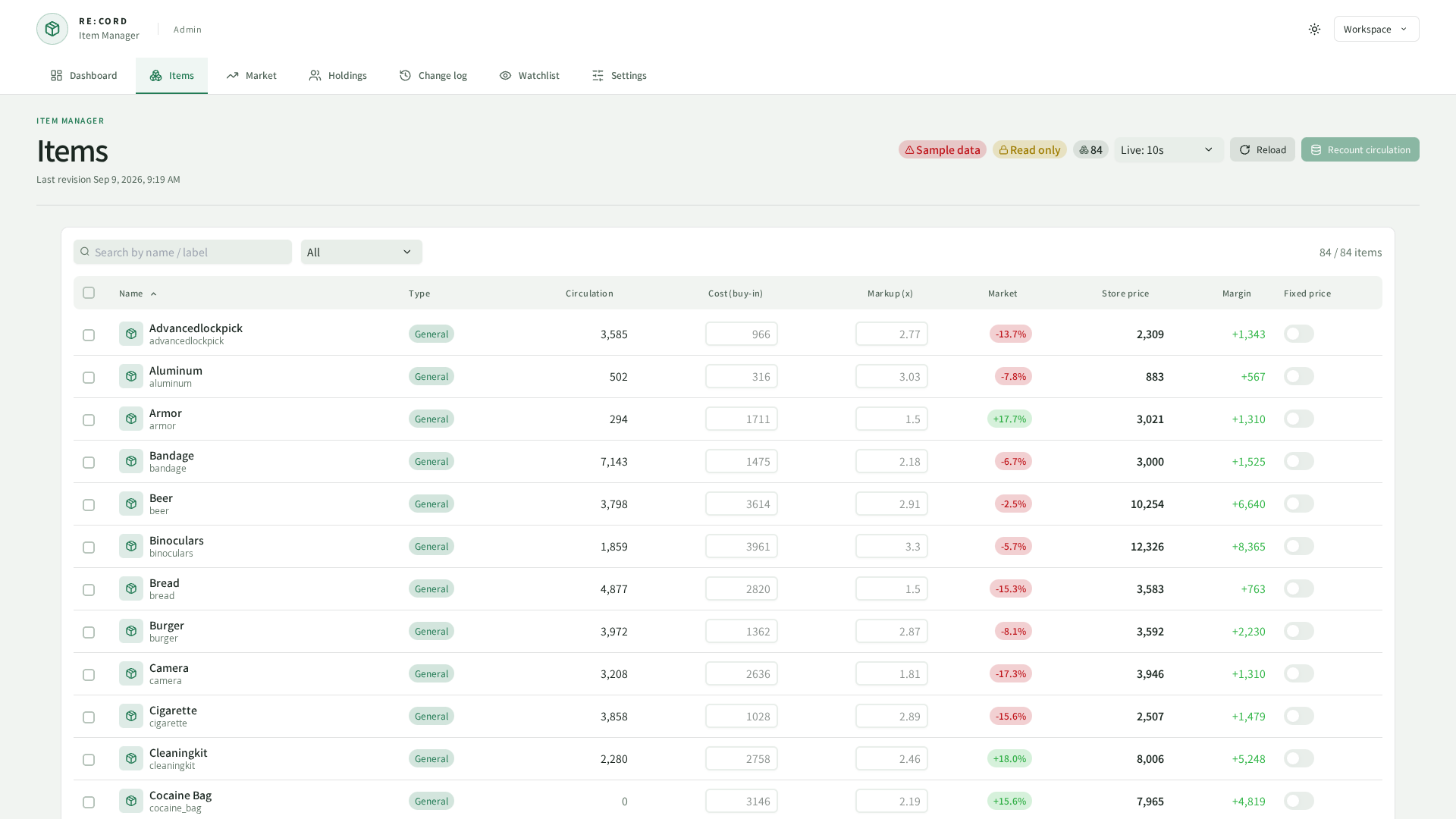Click the RE:CORD cube logo icon

[52, 29]
